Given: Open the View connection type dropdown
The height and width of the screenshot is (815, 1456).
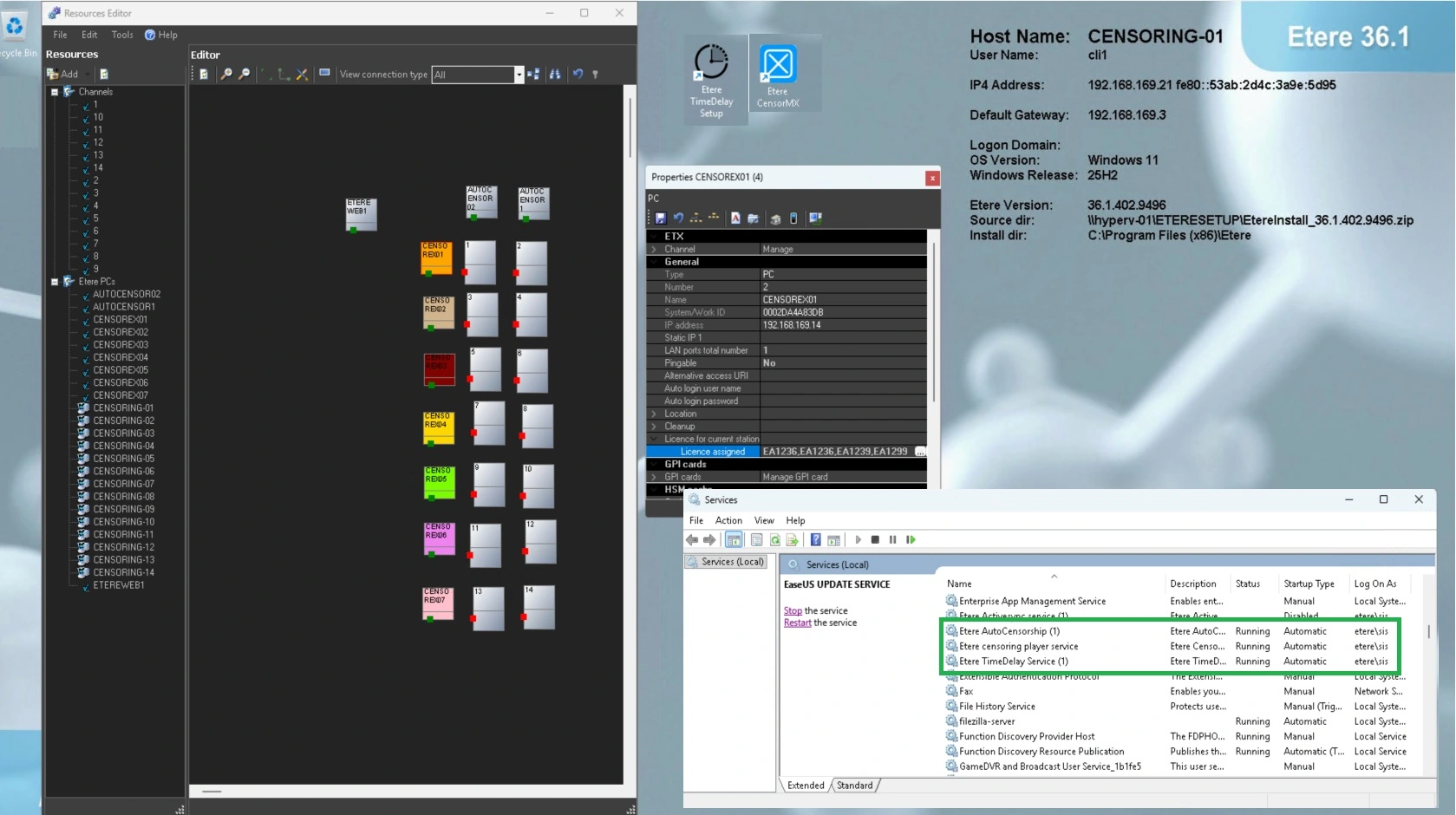Looking at the screenshot, I should 519,75.
